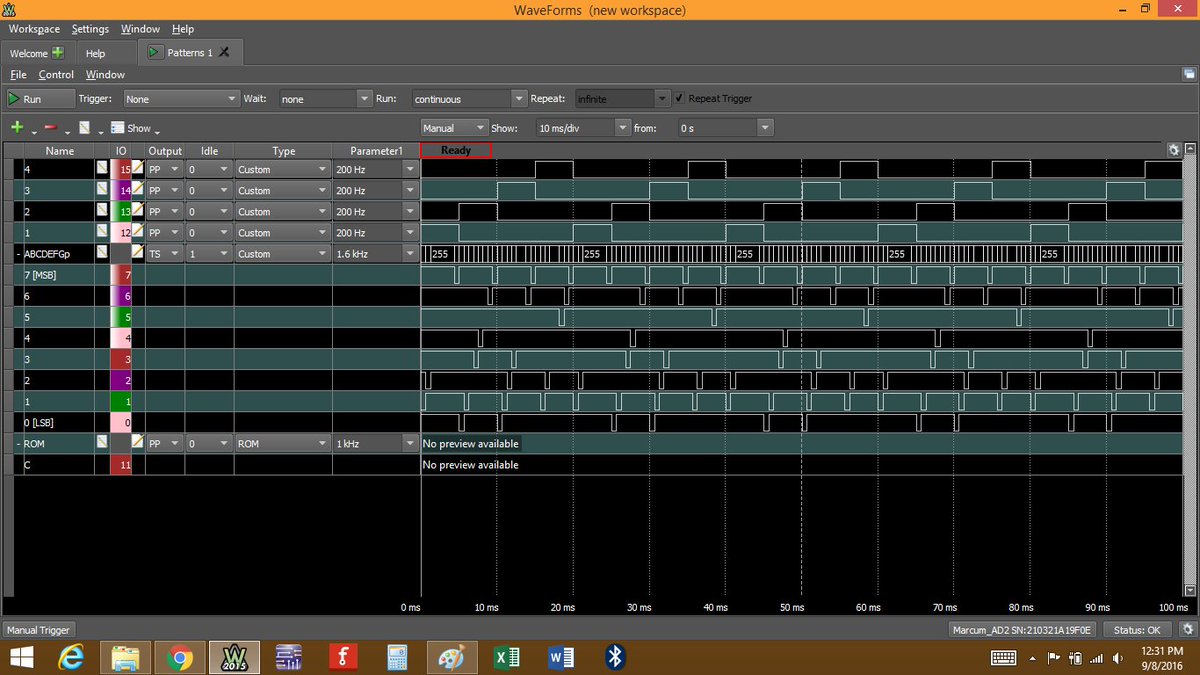Click the Run button
The height and width of the screenshot is (675, 1200).
point(39,99)
